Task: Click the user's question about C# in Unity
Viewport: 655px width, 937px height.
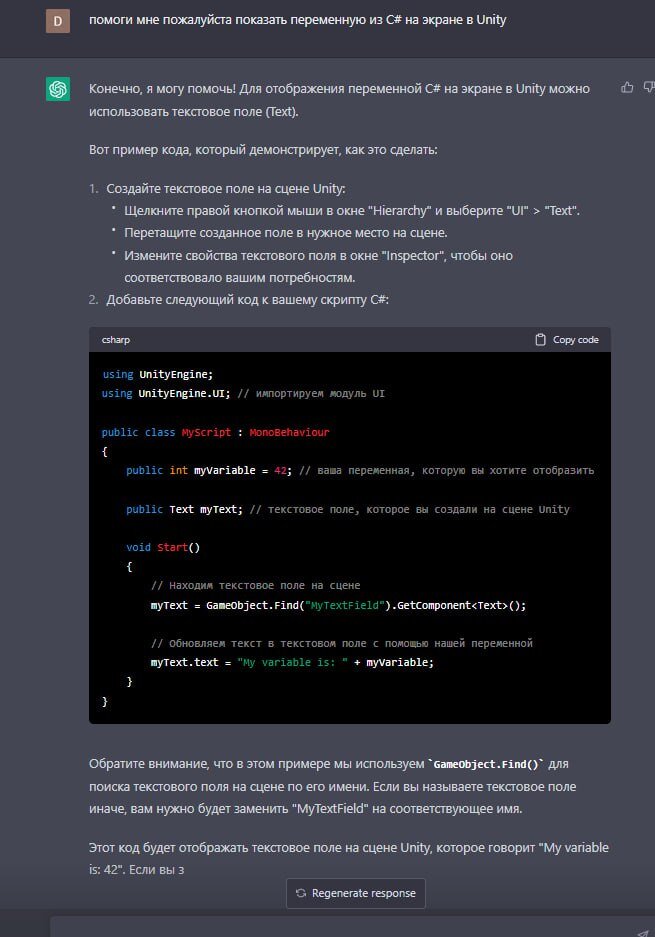Action: click(298, 20)
